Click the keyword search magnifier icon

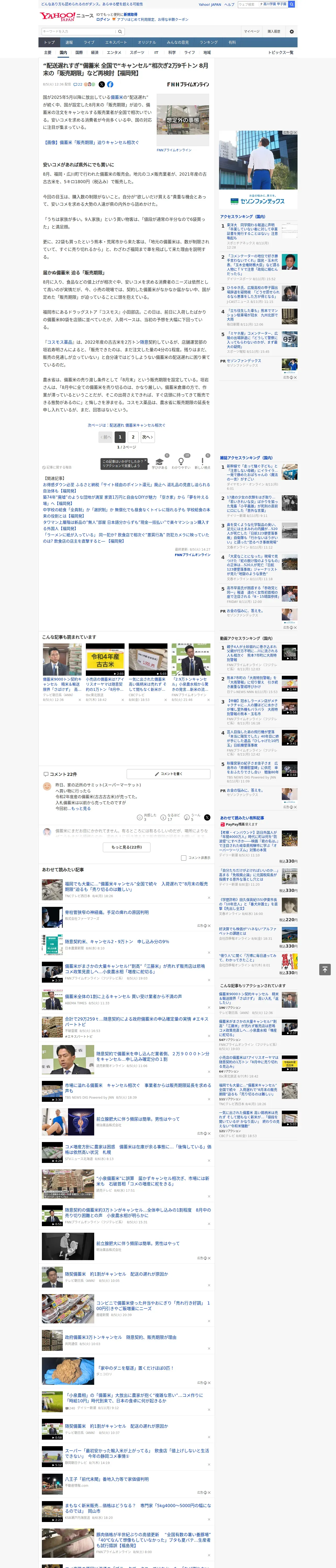pos(120,32)
